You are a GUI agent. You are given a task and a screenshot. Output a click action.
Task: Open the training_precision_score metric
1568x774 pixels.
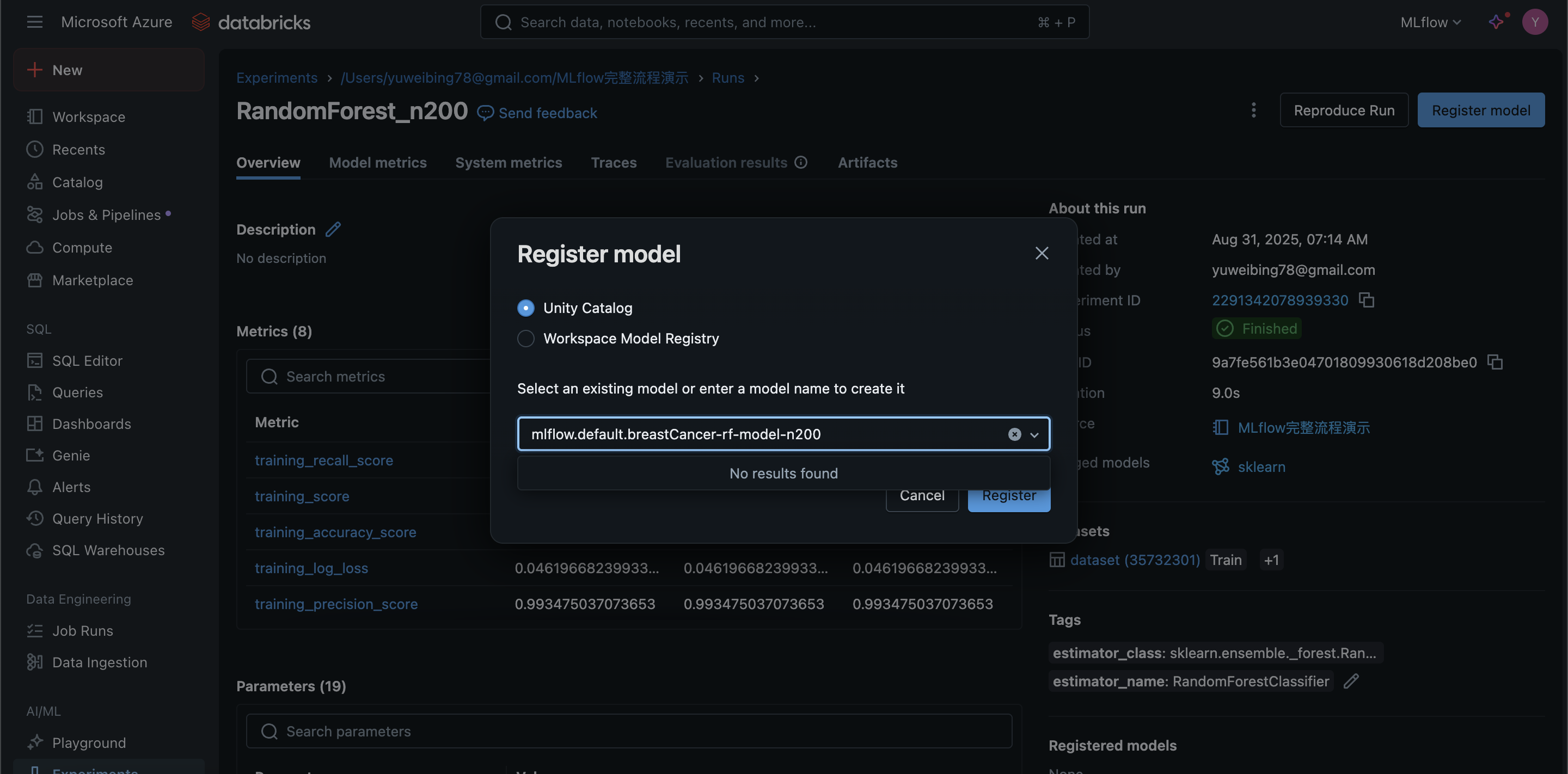tap(336, 604)
